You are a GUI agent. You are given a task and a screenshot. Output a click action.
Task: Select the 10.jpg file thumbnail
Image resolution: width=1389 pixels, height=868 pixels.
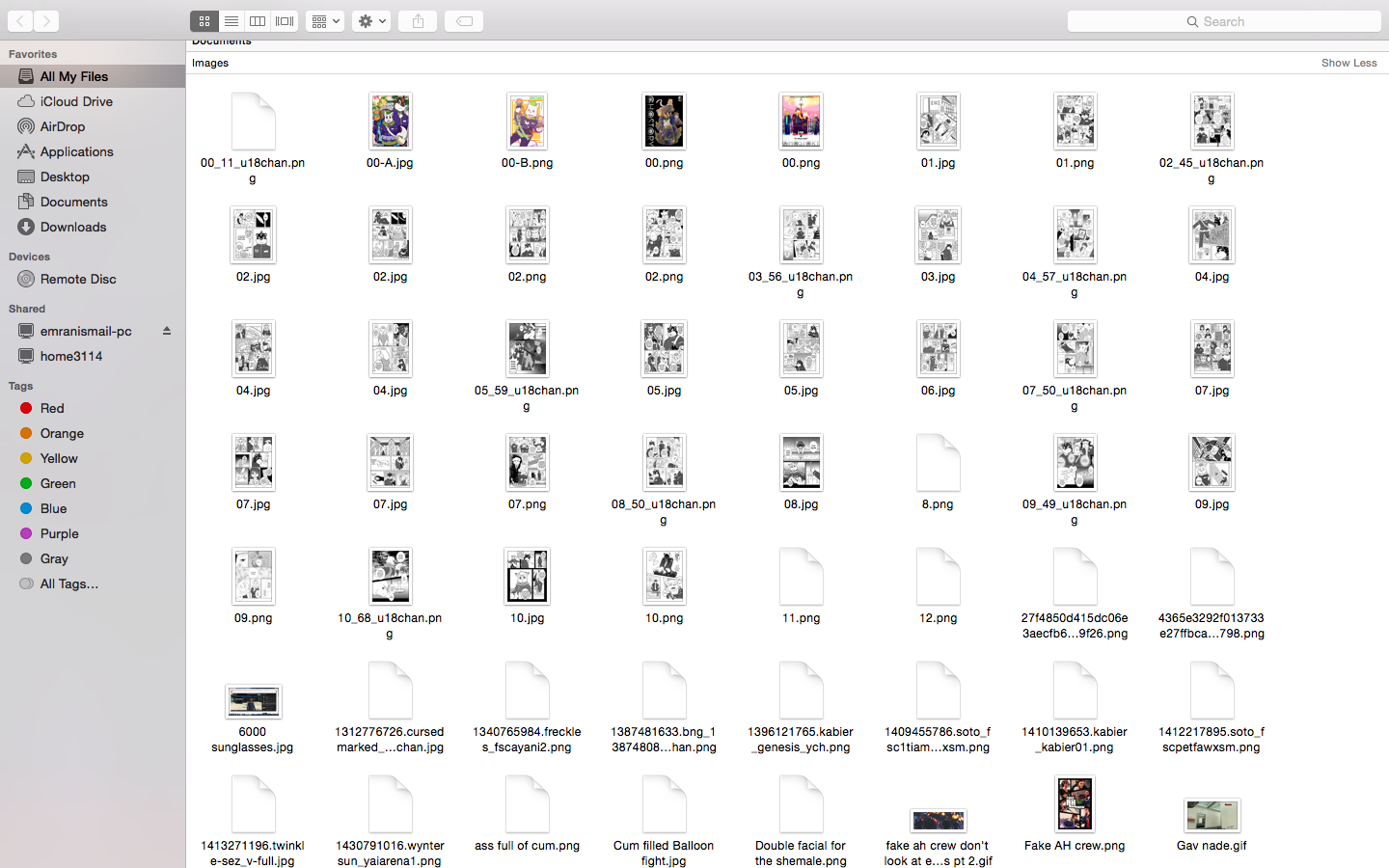(x=527, y=576)
